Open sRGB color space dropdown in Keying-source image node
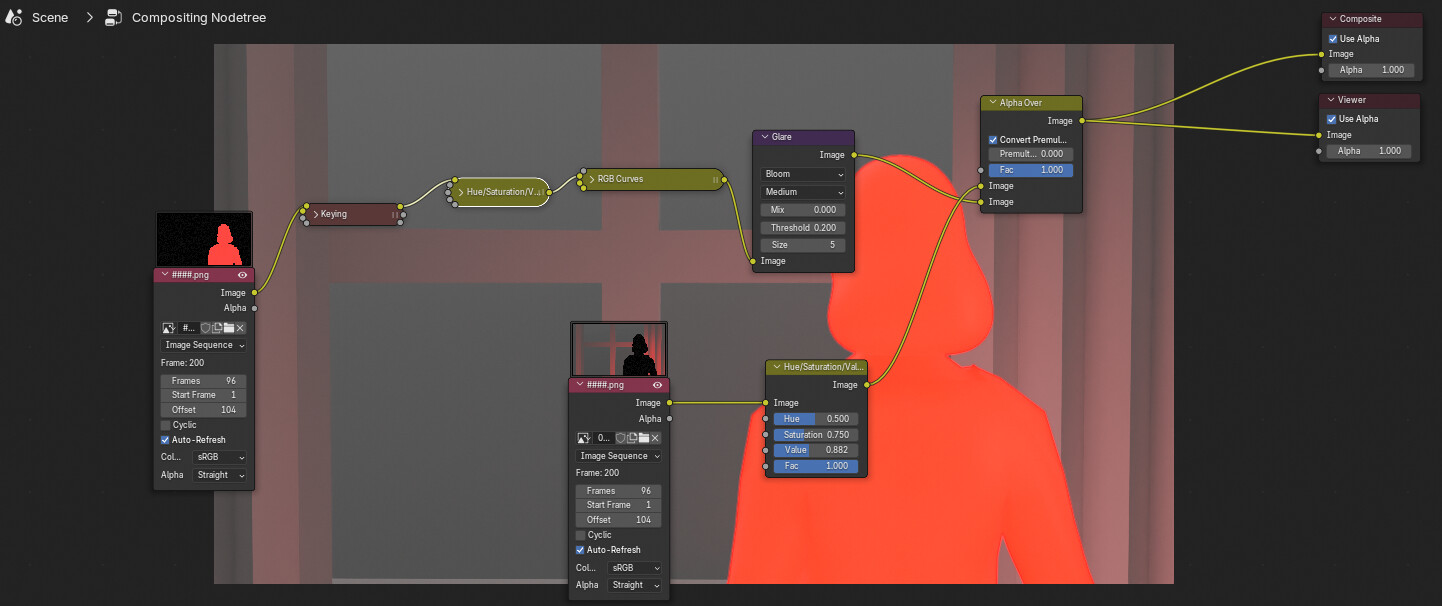Viewport: 1442px width, 606px height. pos(219,457)
